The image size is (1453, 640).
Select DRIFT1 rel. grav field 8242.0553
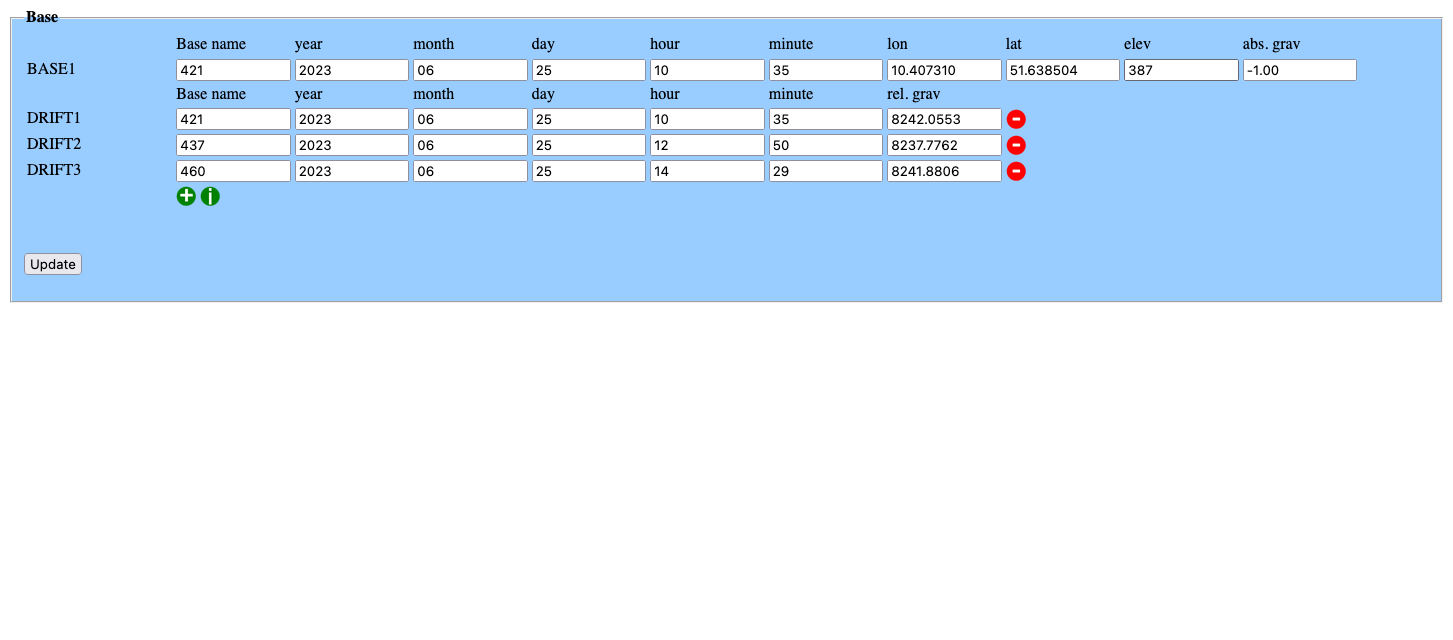[943, 119]
